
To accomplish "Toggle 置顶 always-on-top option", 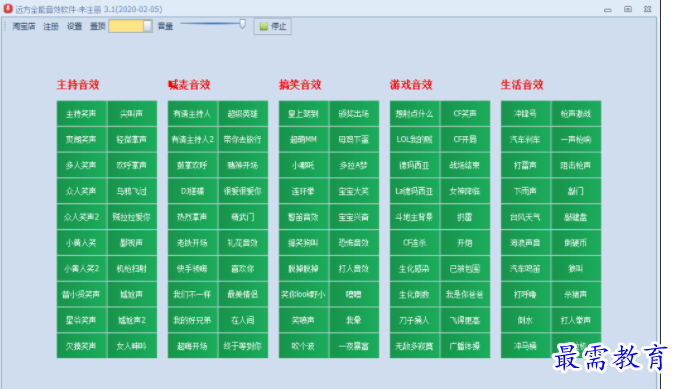I will coord(97,26).
